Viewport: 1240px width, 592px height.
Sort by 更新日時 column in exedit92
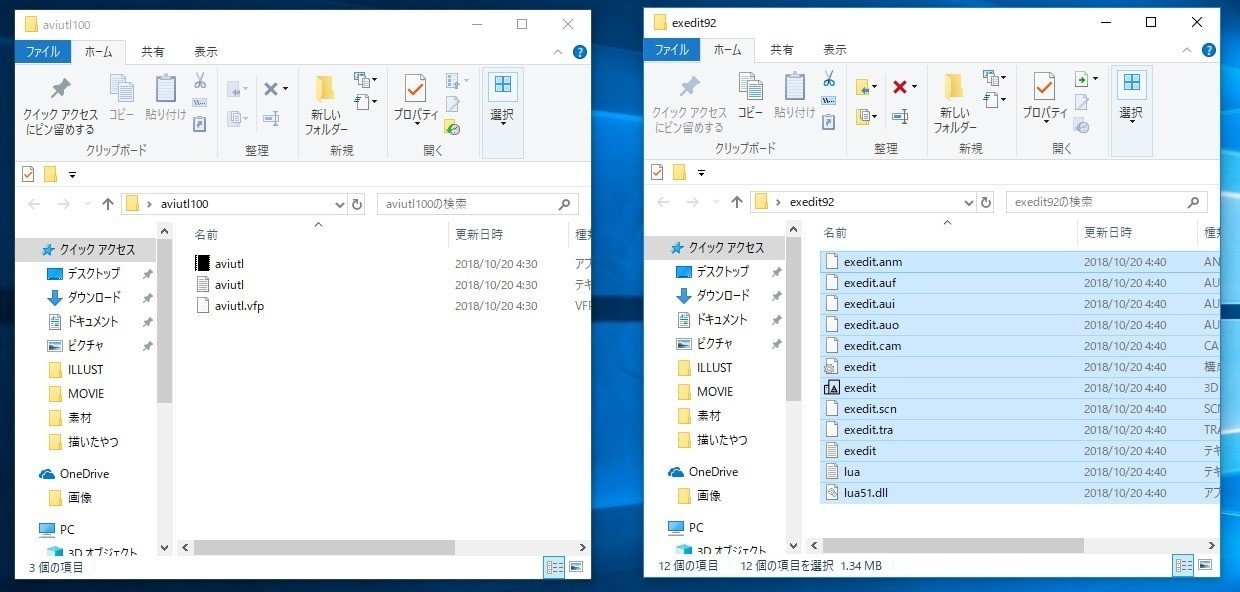pyautogui.click(x=1108, y=233)
